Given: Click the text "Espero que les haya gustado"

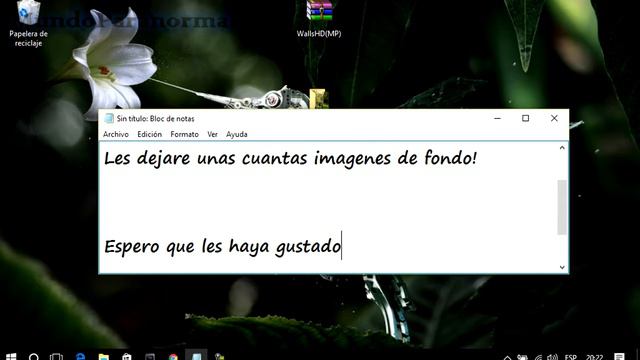Looking at the screenshot, I should pos(222,247).
